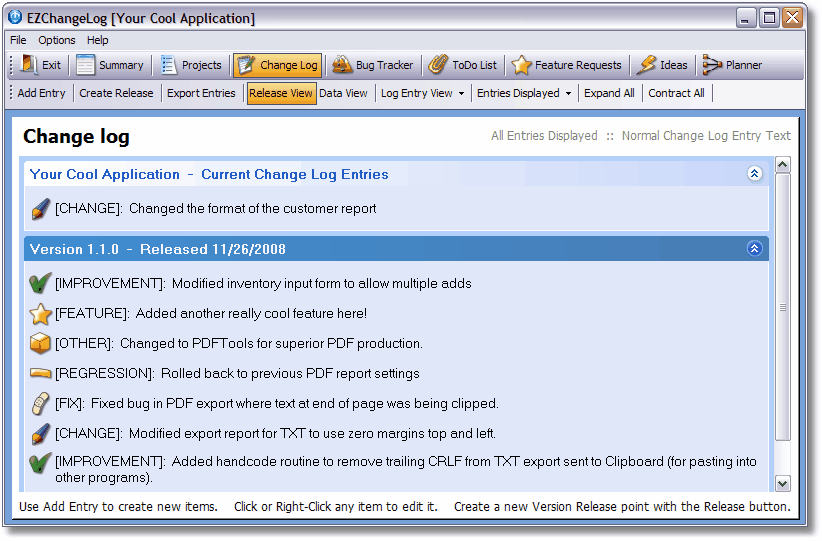Image resolution: width=822 pixels, height=541 pixels.
Task: Click the Exit toolbar icon
Action: [27, 65]
